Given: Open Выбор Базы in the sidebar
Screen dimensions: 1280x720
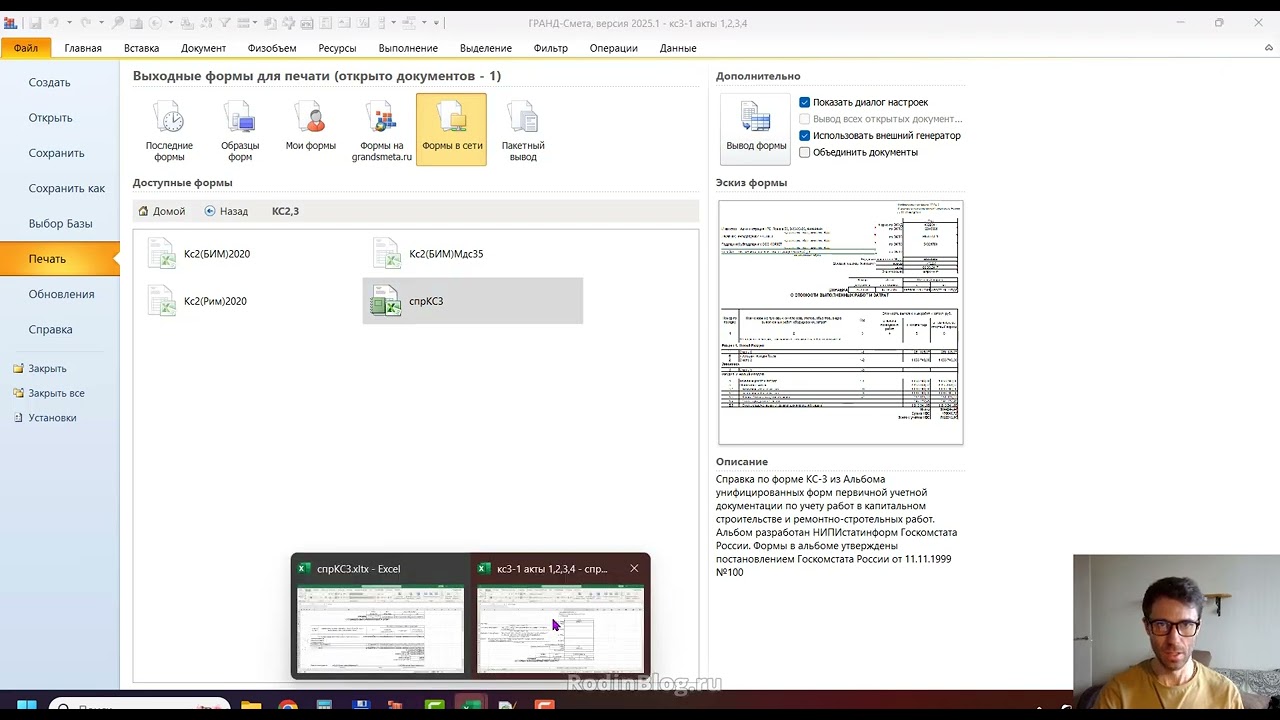Looking at the screenshot, I should (x=60, y=224).
